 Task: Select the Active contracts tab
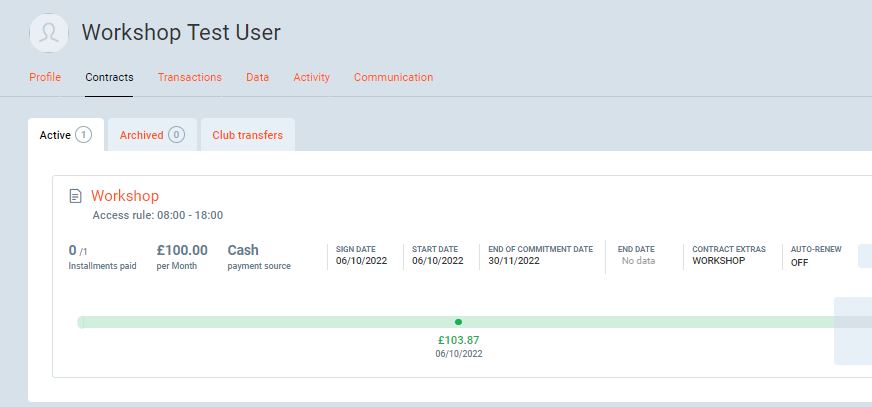click(x=55, y=135)
